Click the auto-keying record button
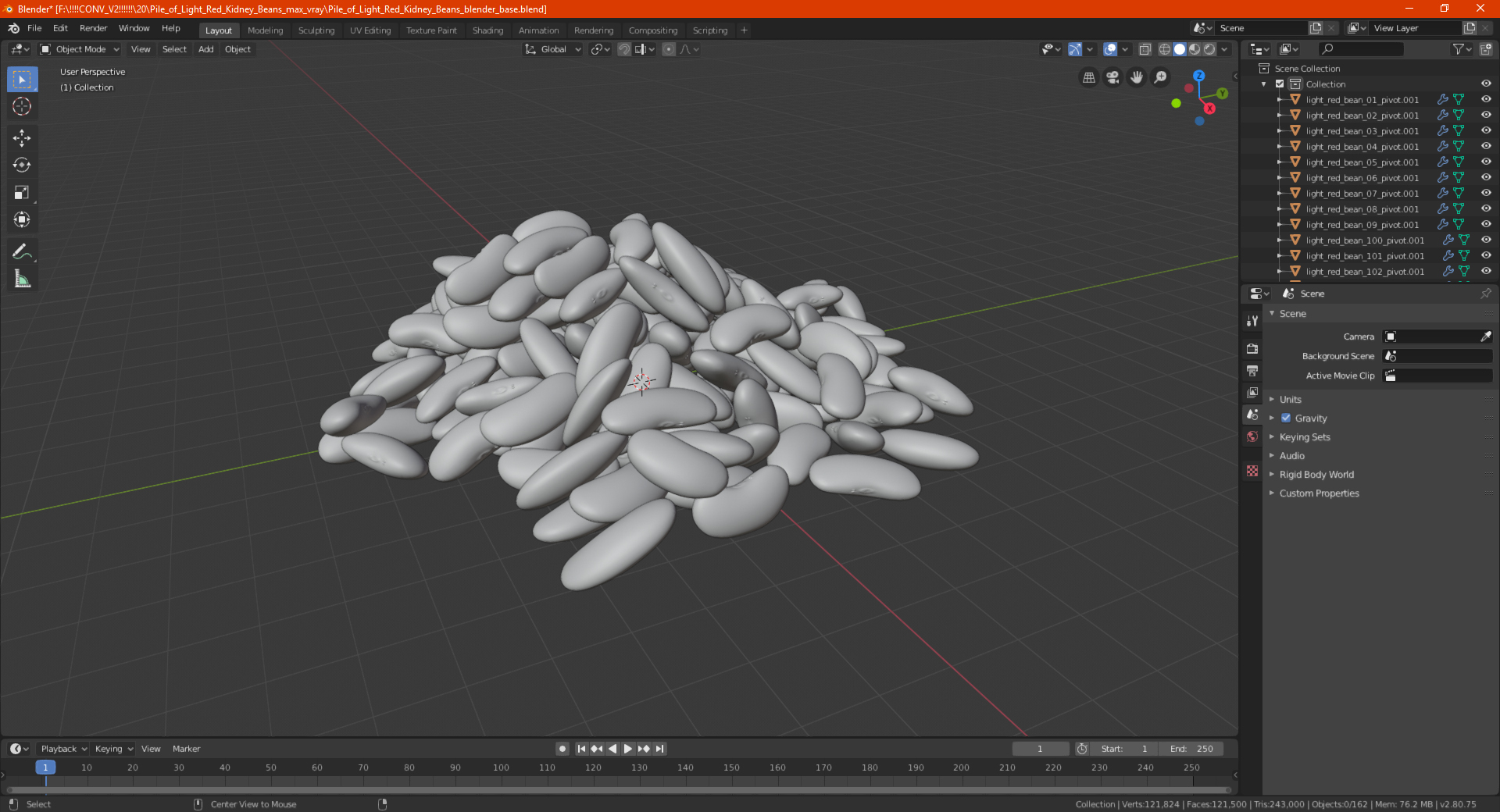Viewport: 1500px width, 812px height. (562, 749)
